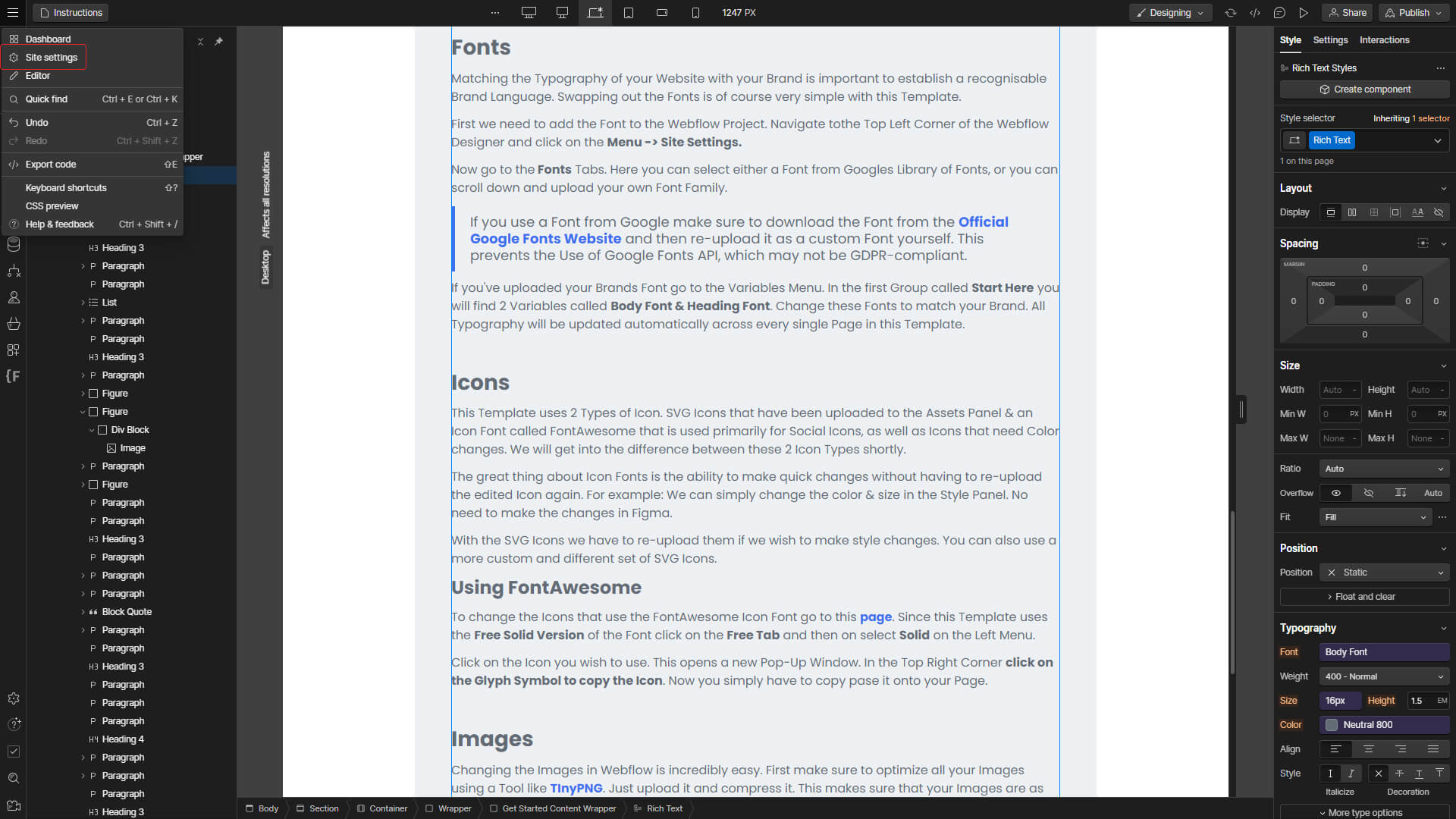Open Site settings from menu
This screenshot has height=819, width=1456.
[51, 58]
